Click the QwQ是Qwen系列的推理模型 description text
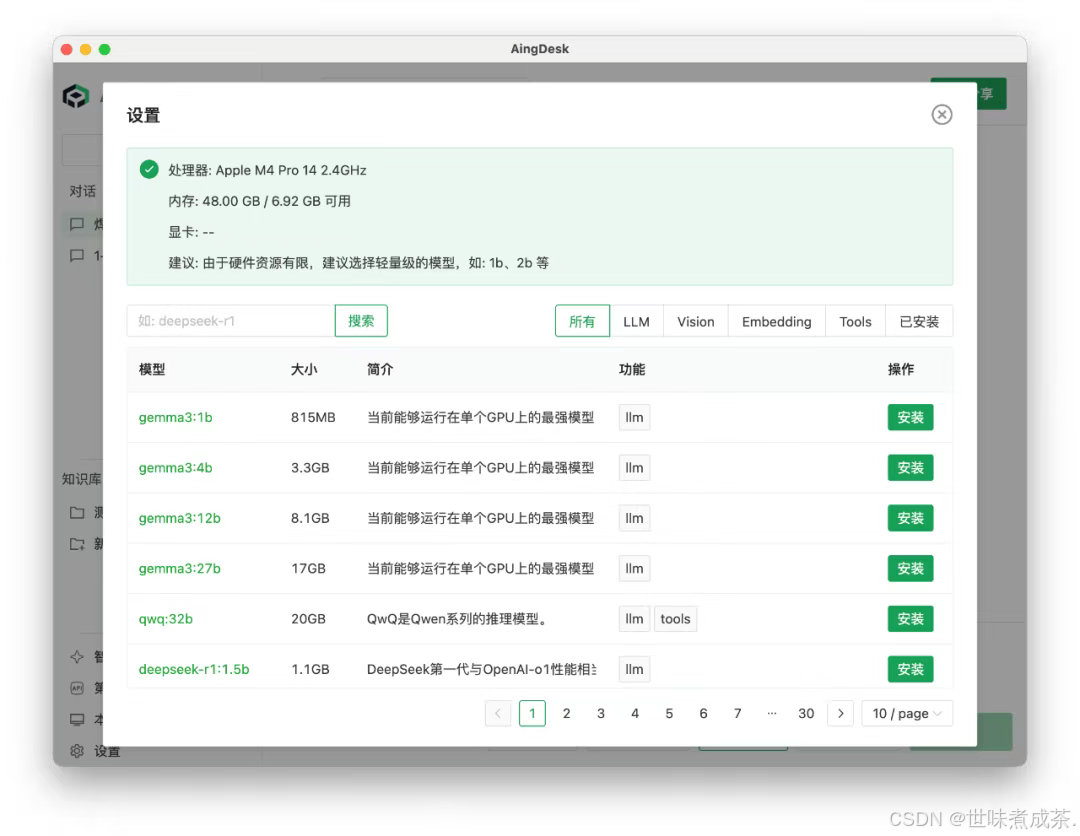Image resolution: width=1080 pixels, height=836 pixels. (x=457, y=618)
